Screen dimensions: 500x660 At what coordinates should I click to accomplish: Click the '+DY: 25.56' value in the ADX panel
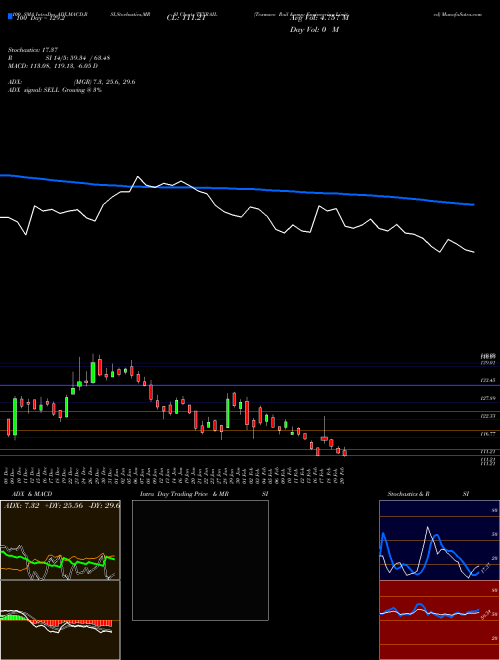tap(64, 505)
